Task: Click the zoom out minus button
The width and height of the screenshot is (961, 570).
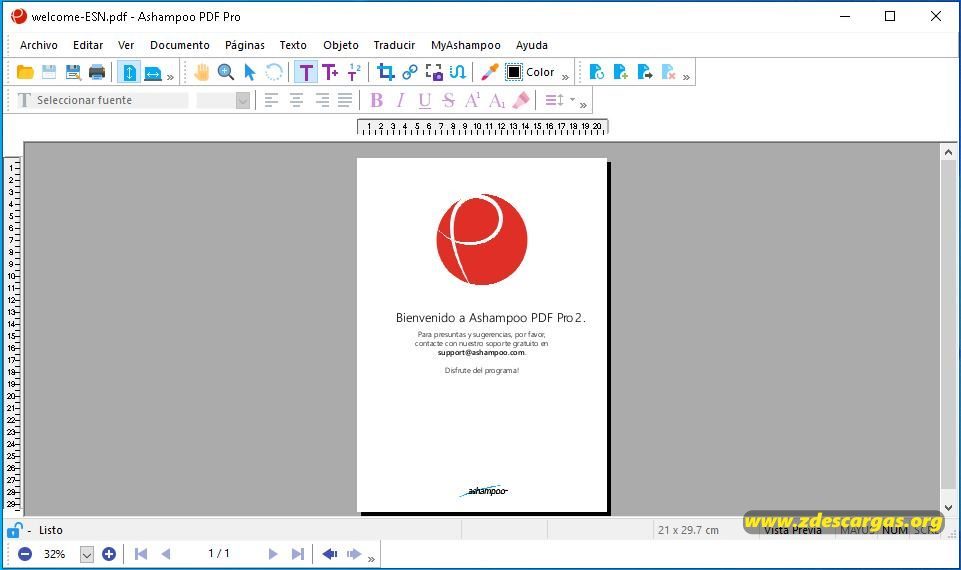Action: pos(25,554)
